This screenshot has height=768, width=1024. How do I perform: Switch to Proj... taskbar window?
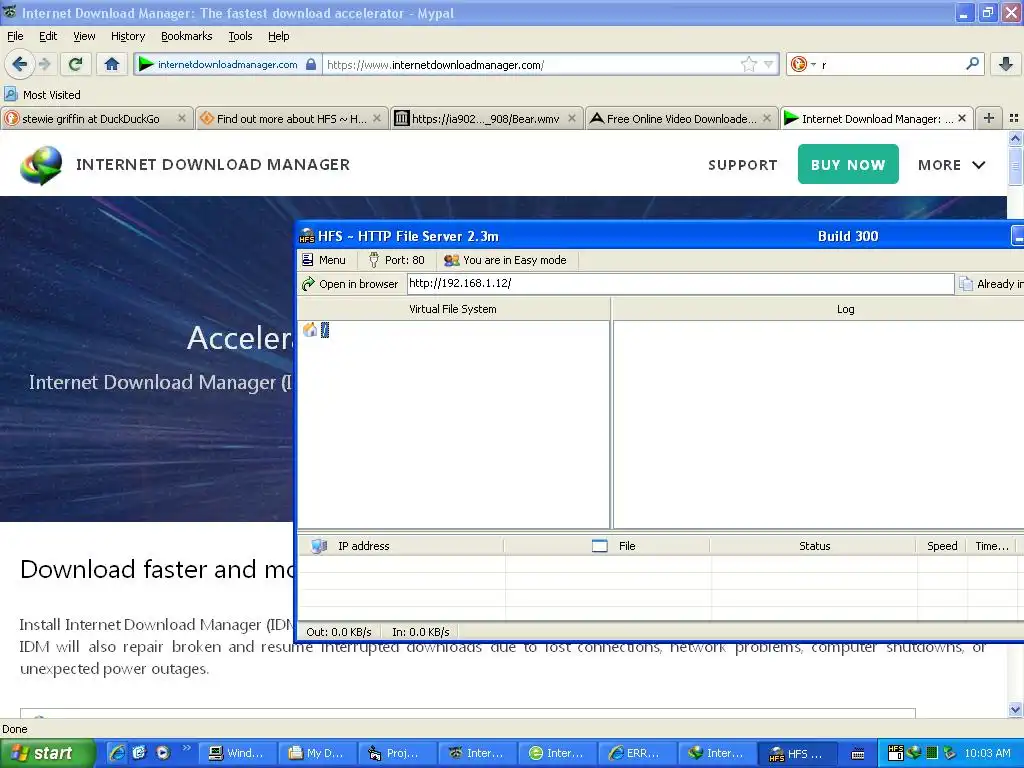pos(397,753)
